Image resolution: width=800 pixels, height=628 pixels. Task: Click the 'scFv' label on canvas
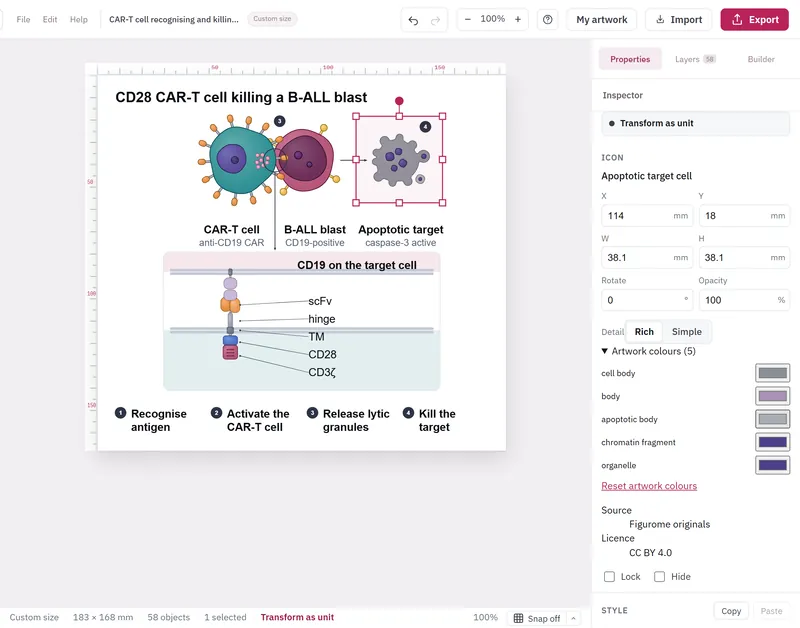320,301
